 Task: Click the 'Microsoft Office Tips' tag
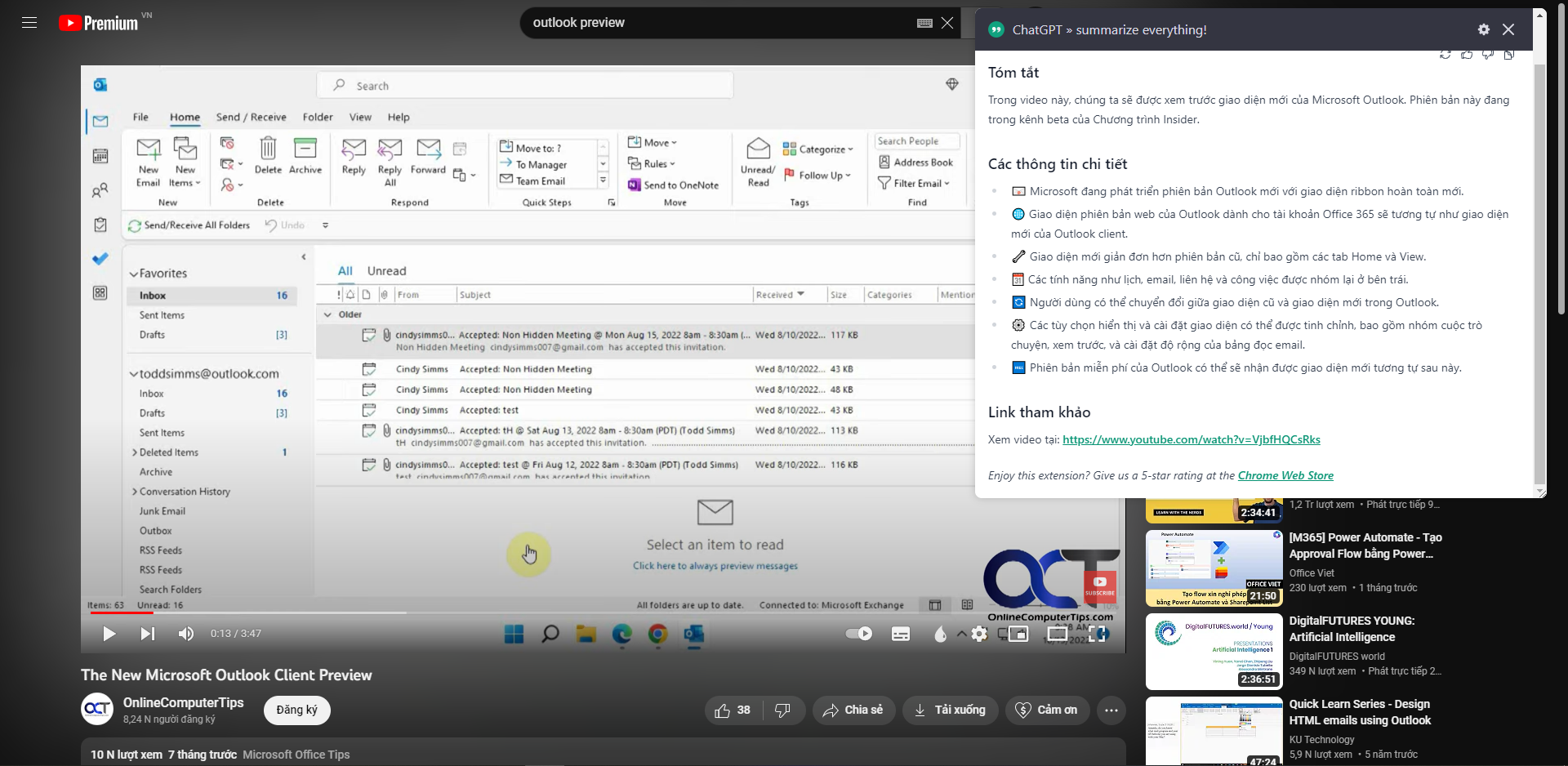click(296, 755)
